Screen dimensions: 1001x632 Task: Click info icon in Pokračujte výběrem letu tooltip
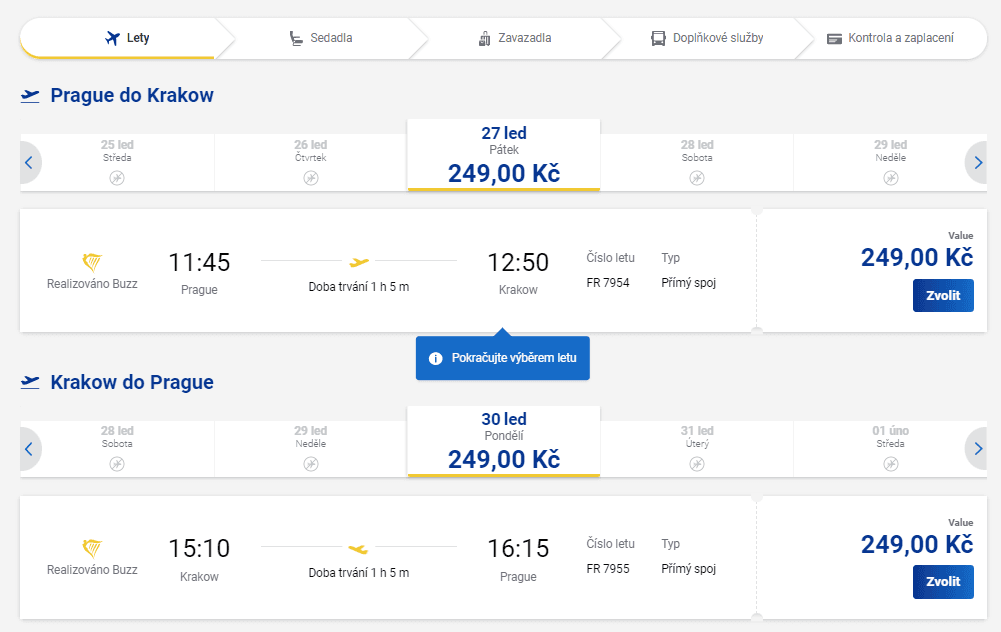pos(435,358)
